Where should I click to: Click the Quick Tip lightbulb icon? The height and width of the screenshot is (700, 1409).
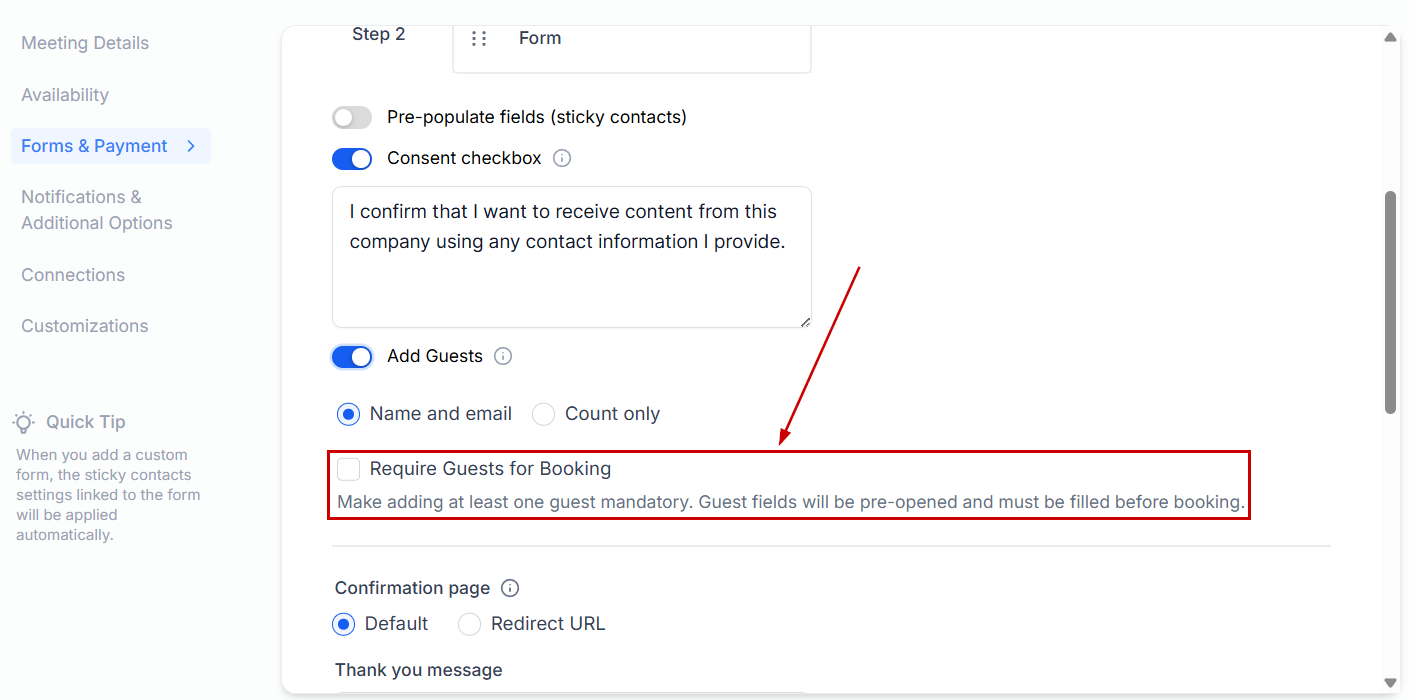click(24, 422)
